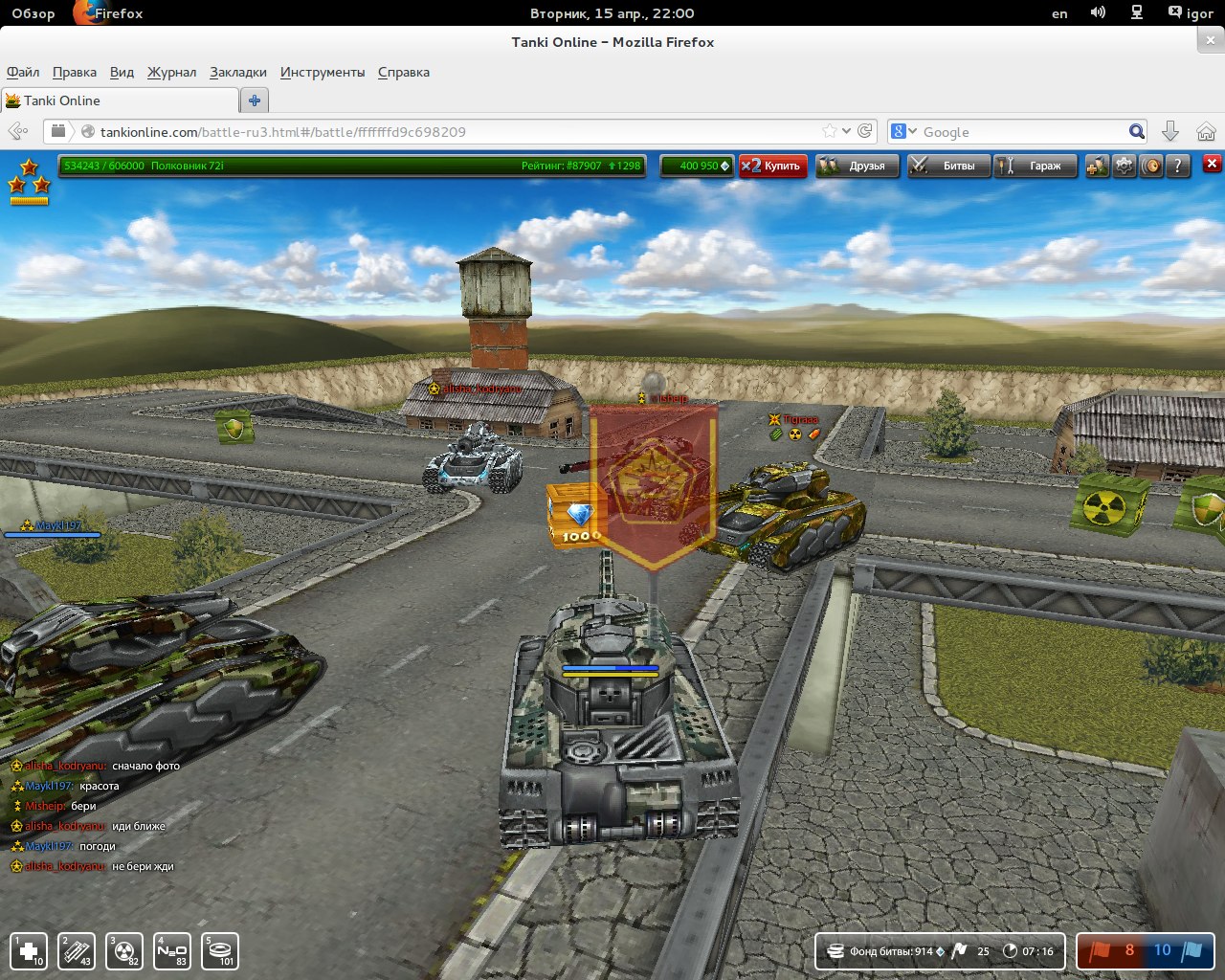Toggle game sound speaker button
The image size is (1225, 980).
[x=1151, y=166]
